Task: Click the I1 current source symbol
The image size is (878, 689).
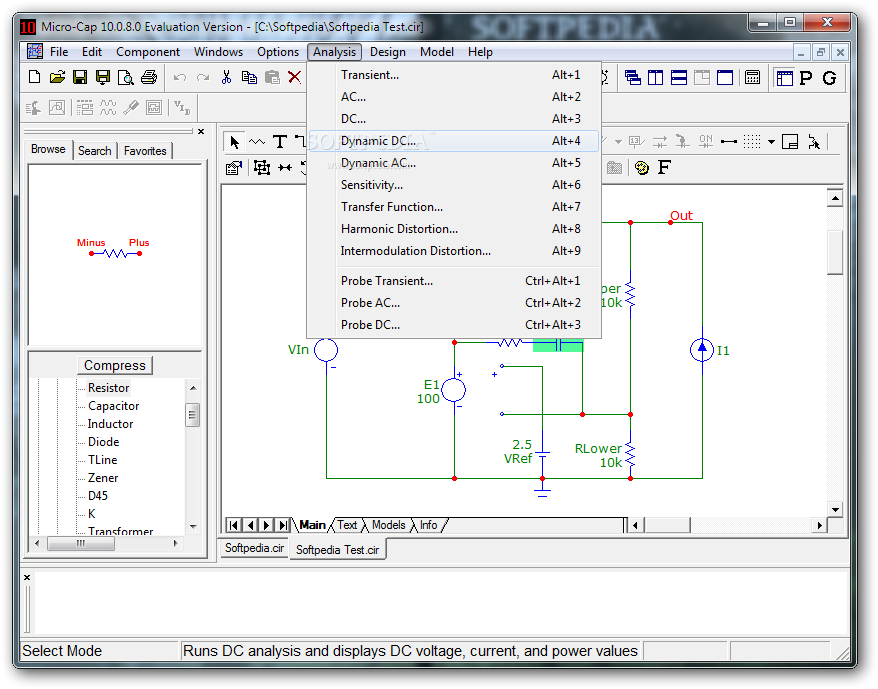Action: tap(702, 350)
